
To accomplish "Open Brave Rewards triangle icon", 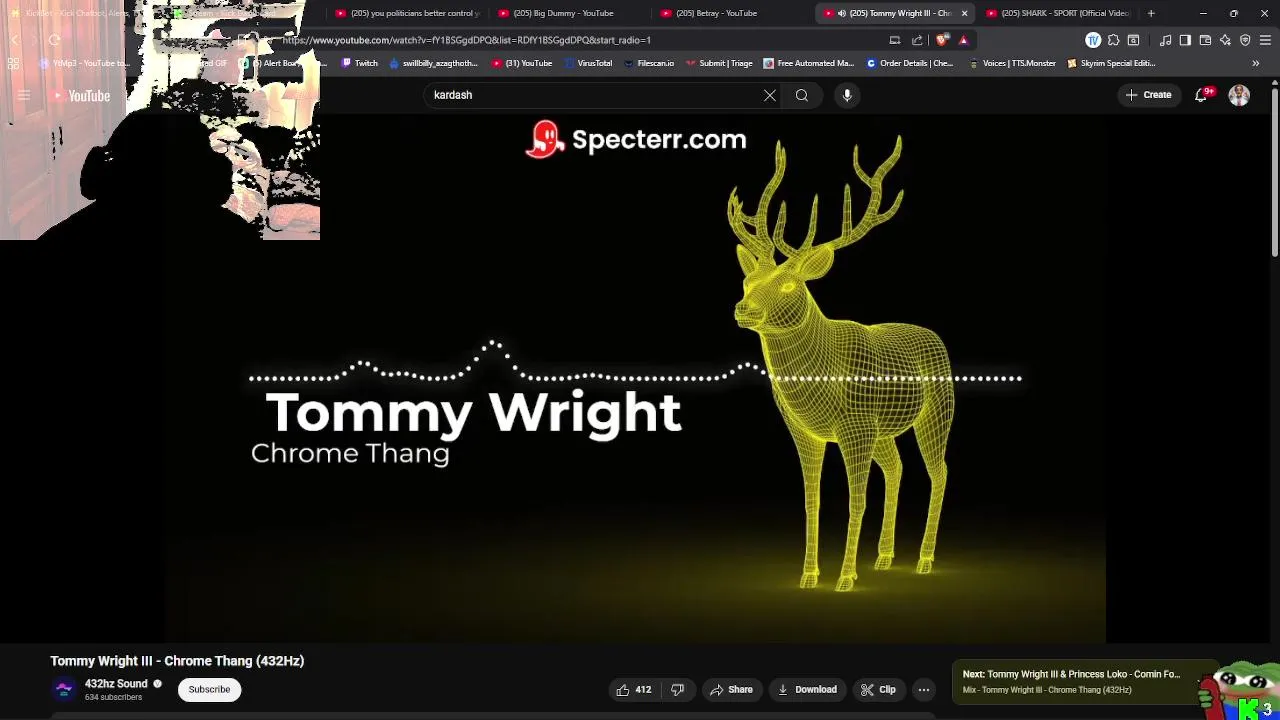I will [x=963, y=40].
